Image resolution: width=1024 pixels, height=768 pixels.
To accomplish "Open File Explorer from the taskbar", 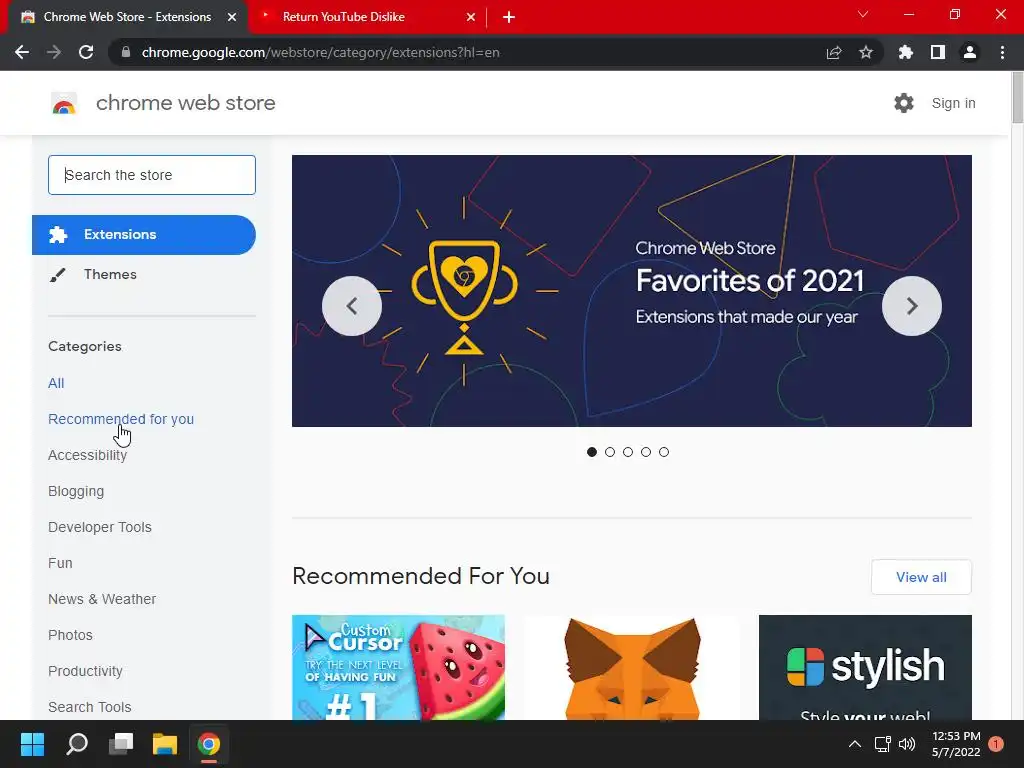I will 165,744.
